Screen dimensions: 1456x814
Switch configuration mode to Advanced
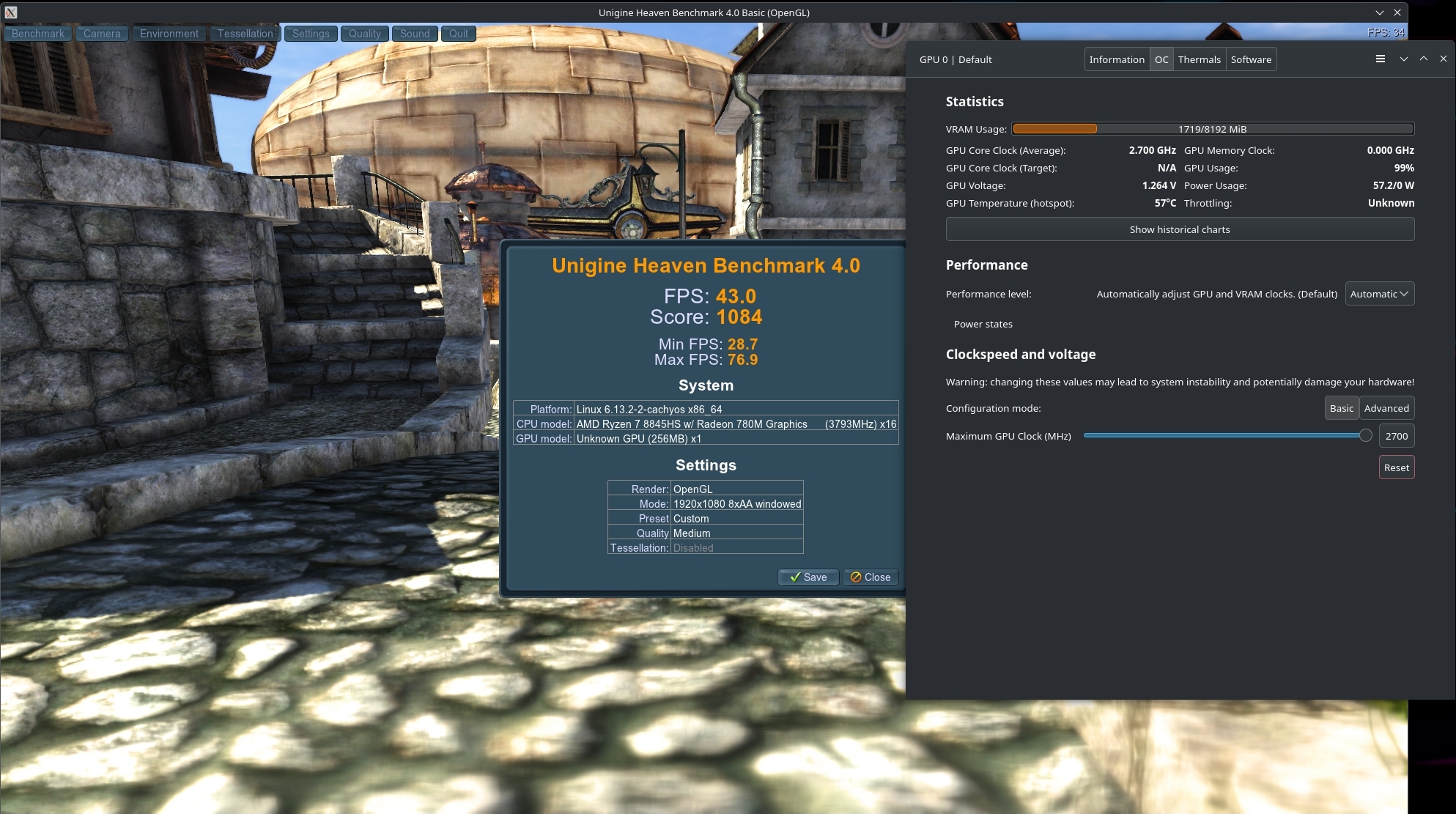pos(1386,408)
